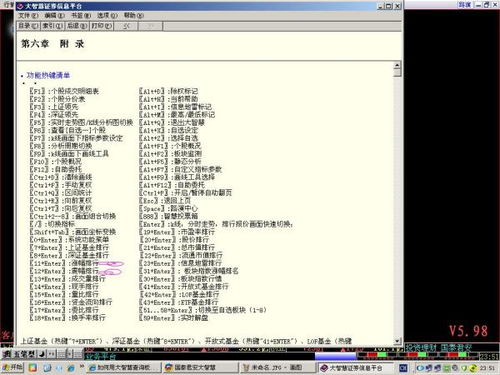Click the background window restore button
Screen dimensions: 500x375
click(x=486, y=5)
